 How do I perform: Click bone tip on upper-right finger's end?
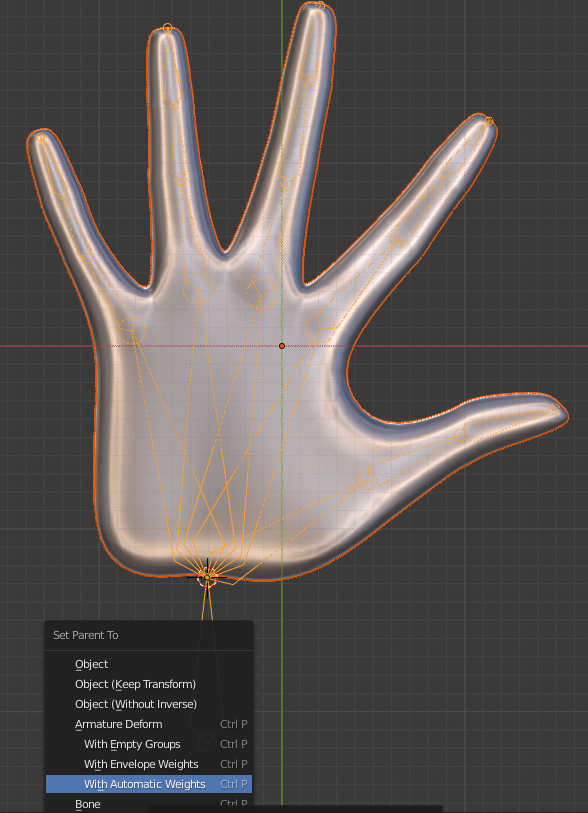pyautogui.click(x=488, y=121)
